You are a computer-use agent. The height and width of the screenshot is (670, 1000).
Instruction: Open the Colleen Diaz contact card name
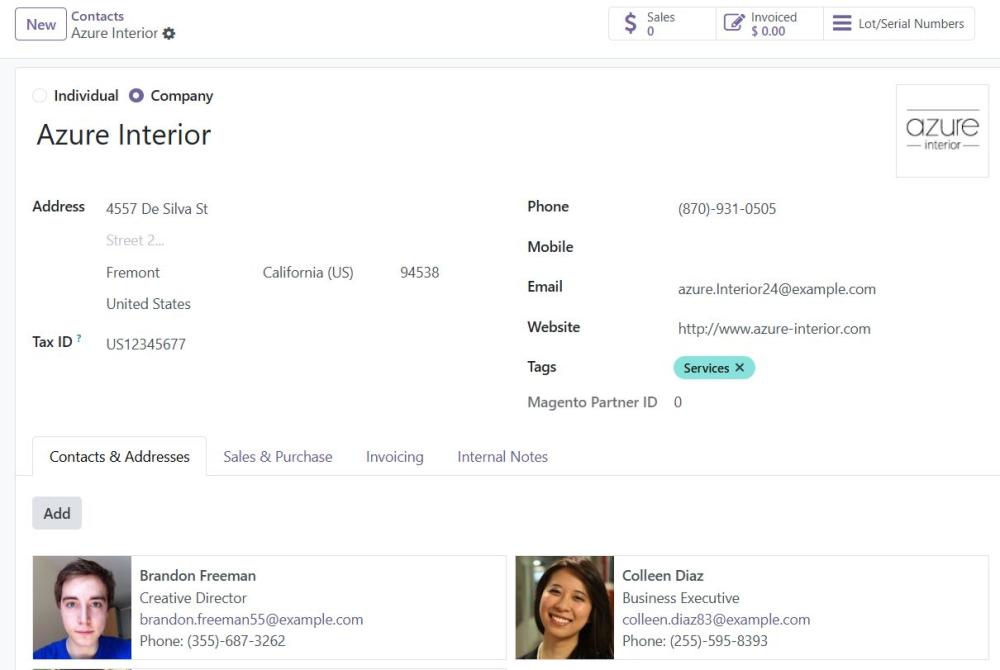tap(663, 576)
